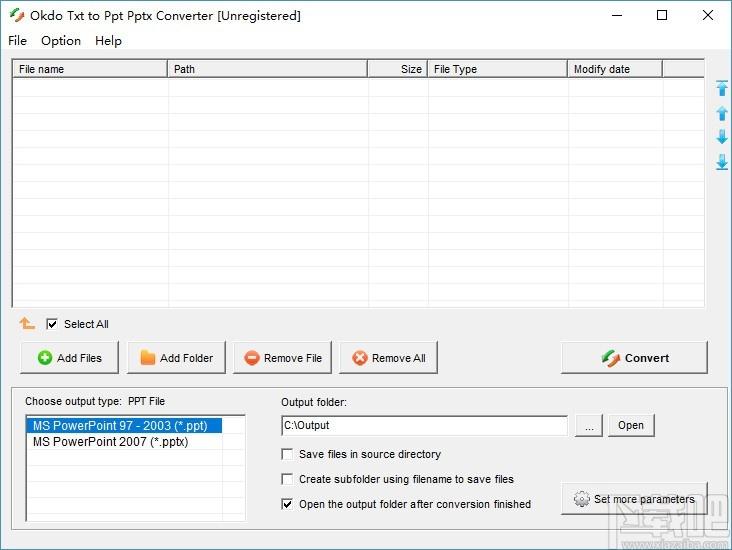Click the Output folder path field
This screenshot has height=550, width=732.
pos(424,425)
